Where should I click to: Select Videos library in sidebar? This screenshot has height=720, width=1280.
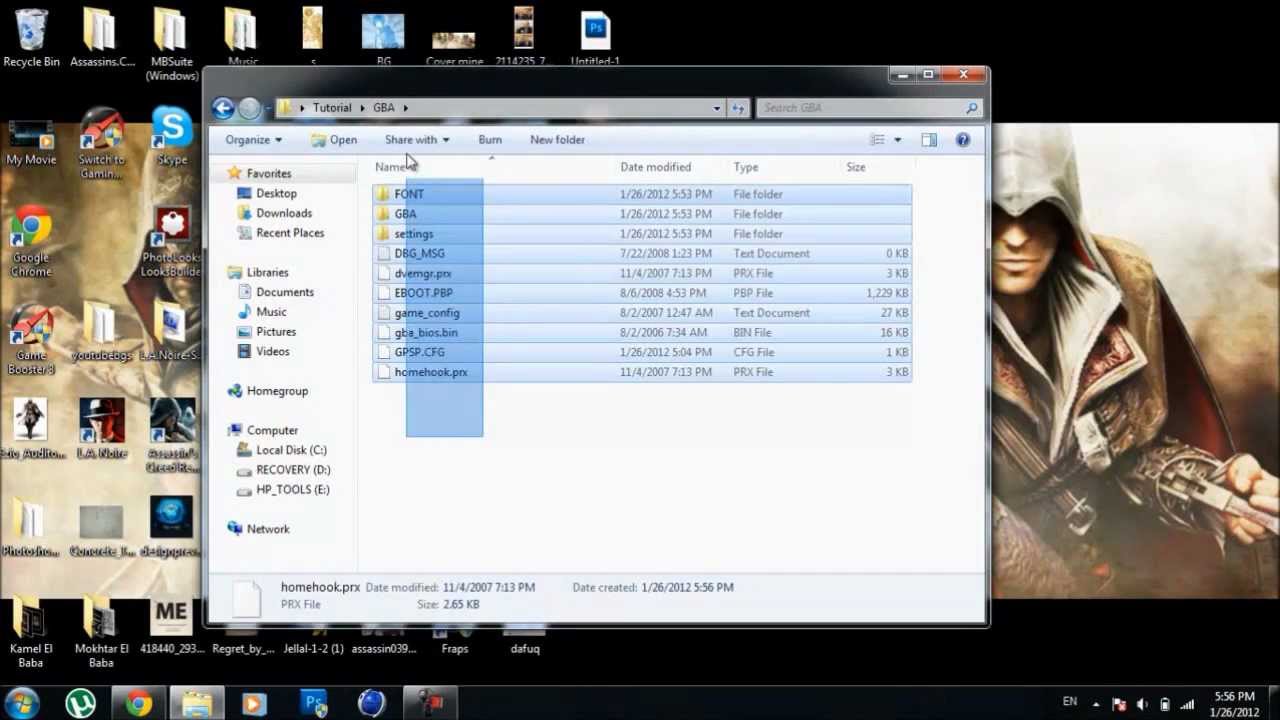pyautogui.click(x=273, y=352)
